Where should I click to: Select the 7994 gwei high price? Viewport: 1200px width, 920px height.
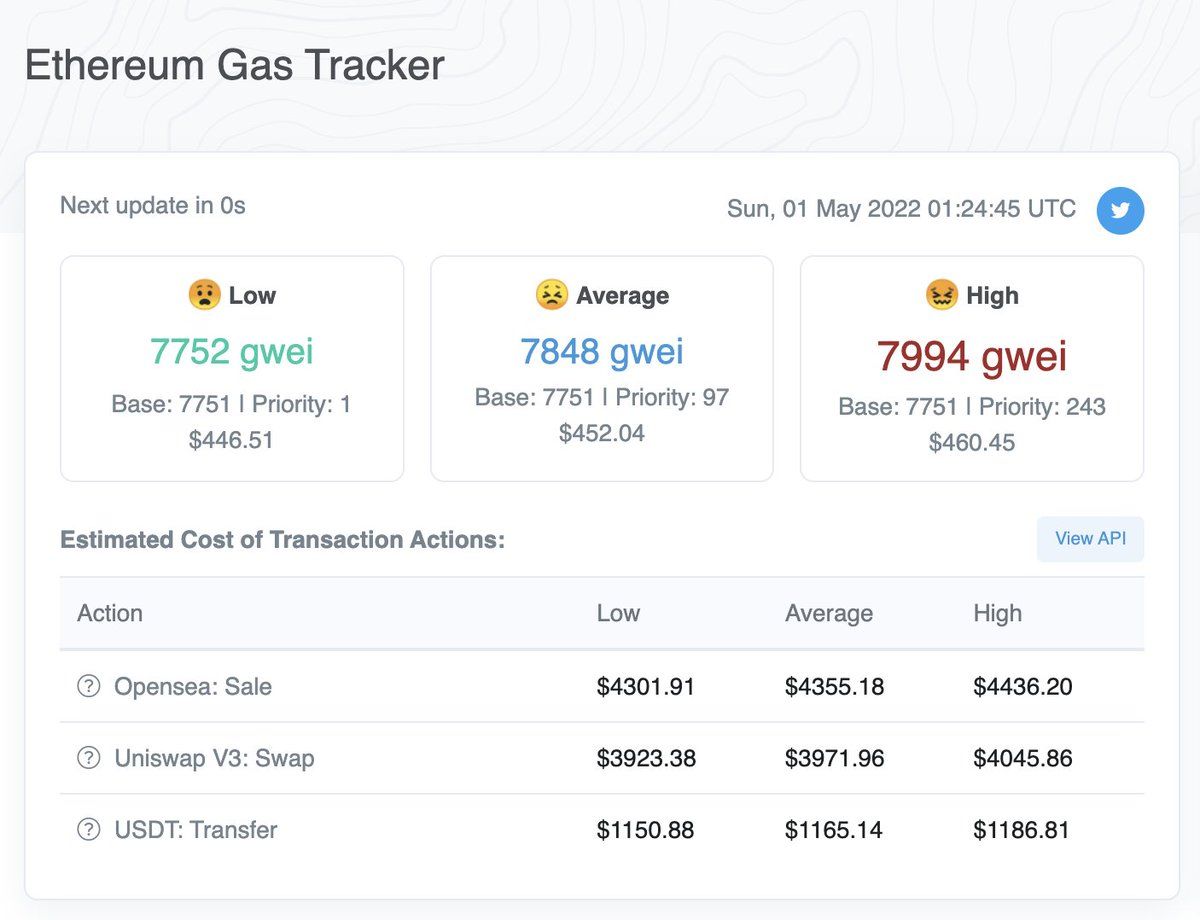[x=972, y=356]
